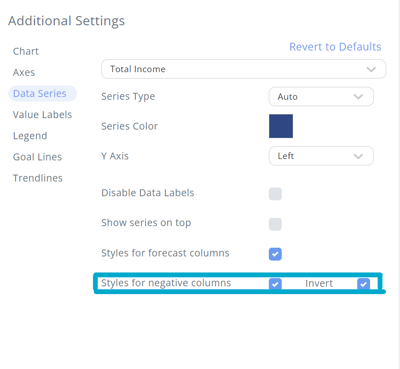
Task: Click the Series Color label
Action: click(129, 126)
